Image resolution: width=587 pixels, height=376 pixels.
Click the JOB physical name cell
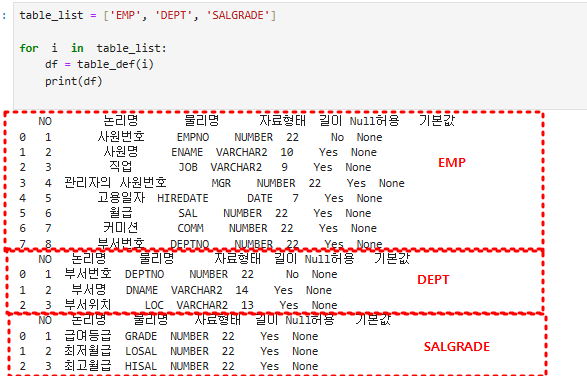pos(188,167)
